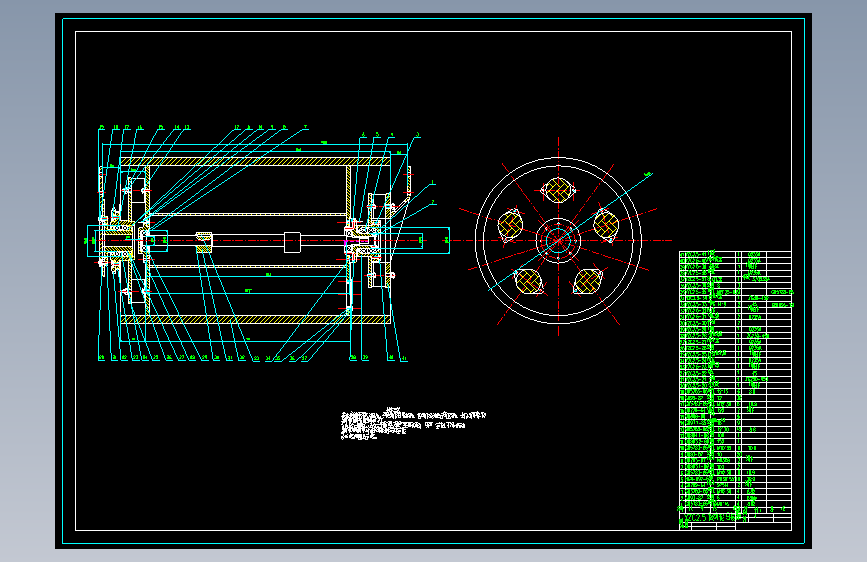Select the lower-left hatched hole in end view

(x=529, y=281)
